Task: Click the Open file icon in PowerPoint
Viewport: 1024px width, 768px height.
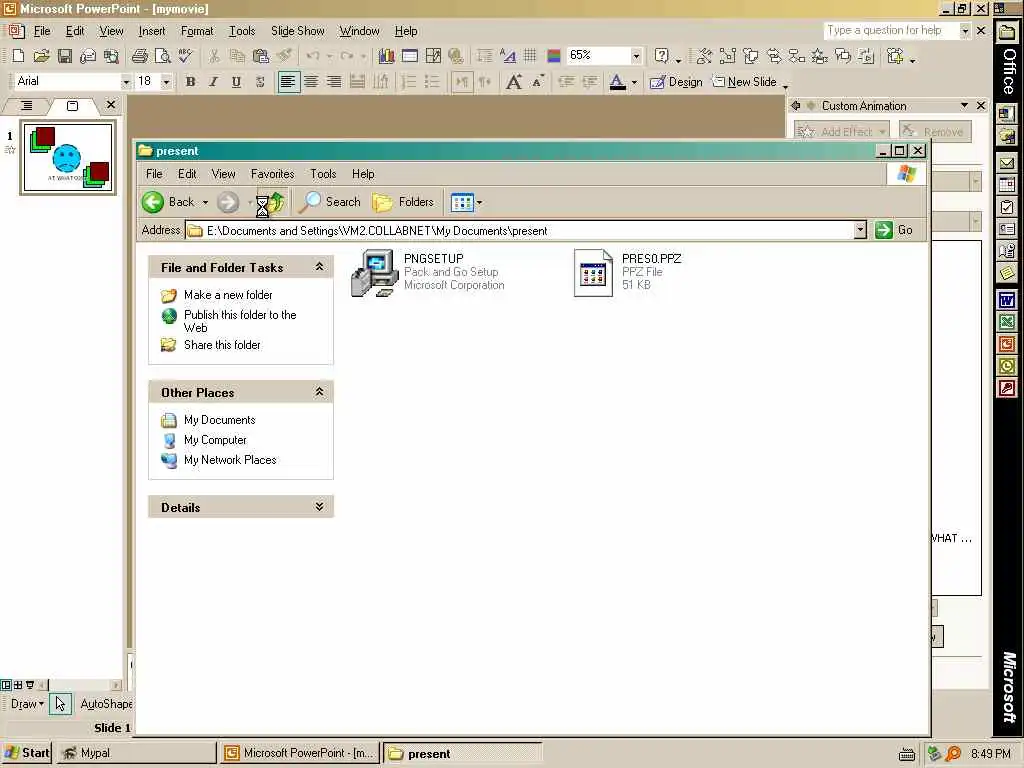Action: pyautogui.click(x=41, y=56)
